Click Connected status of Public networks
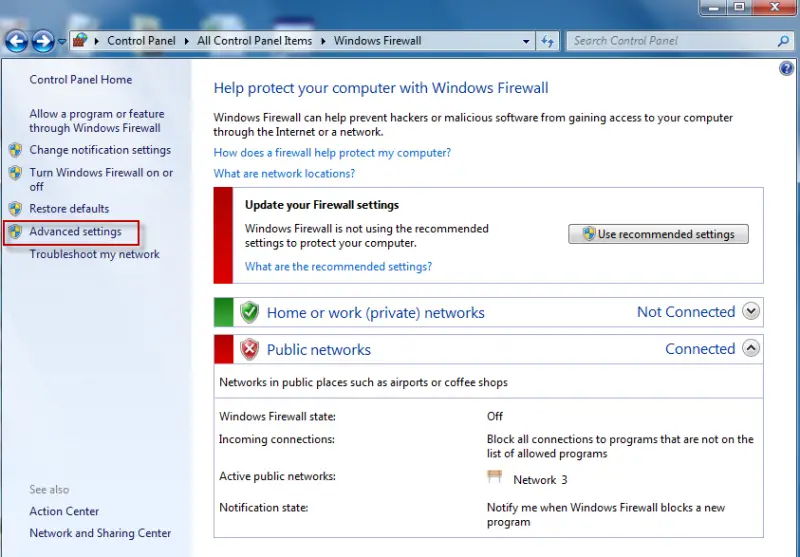 (700, 349)
